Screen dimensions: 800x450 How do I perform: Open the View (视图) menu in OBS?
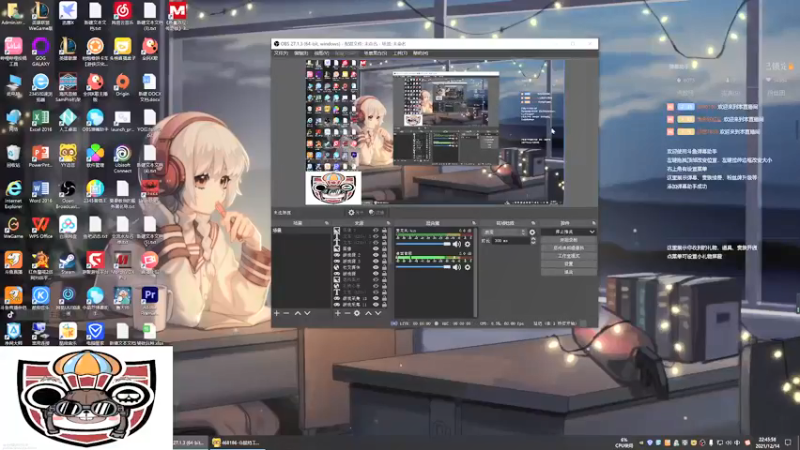click(321, 53)
